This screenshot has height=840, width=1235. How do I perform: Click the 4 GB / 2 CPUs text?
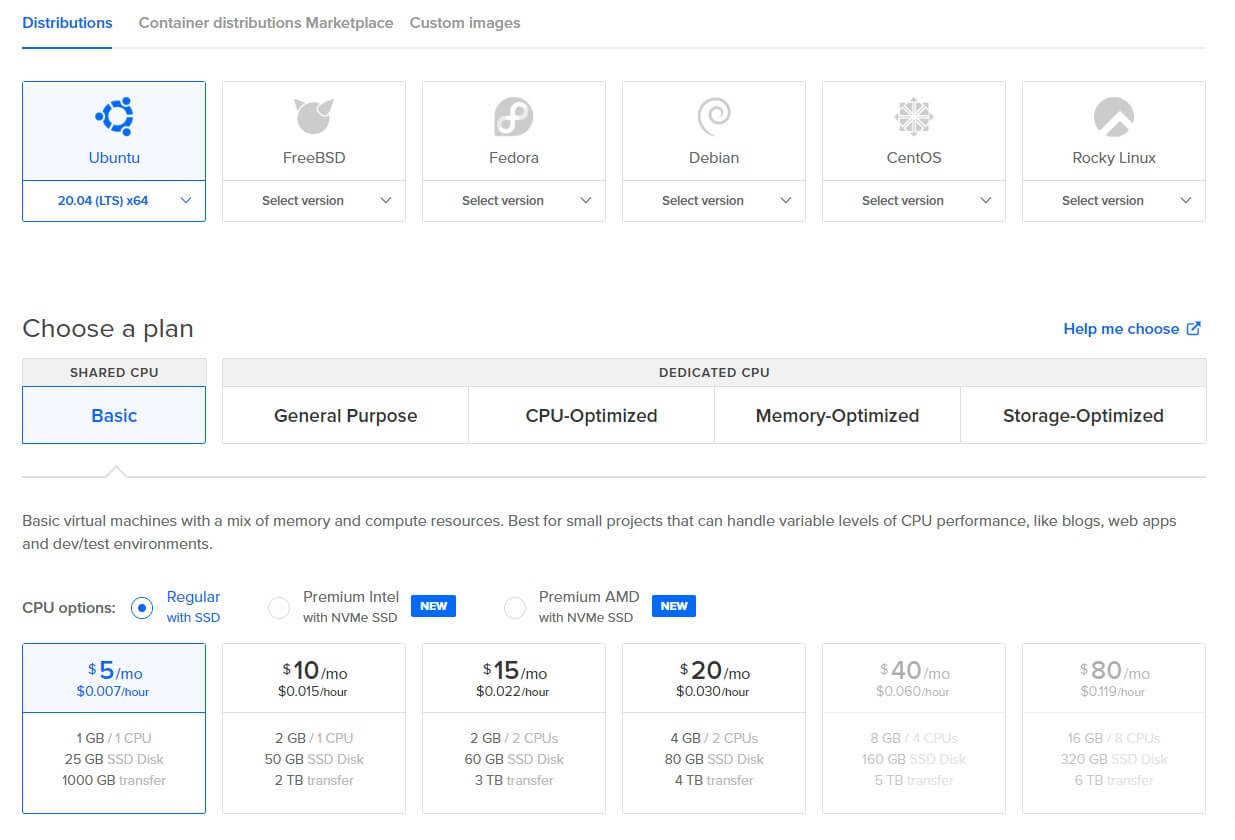click(x=714, y=738)
